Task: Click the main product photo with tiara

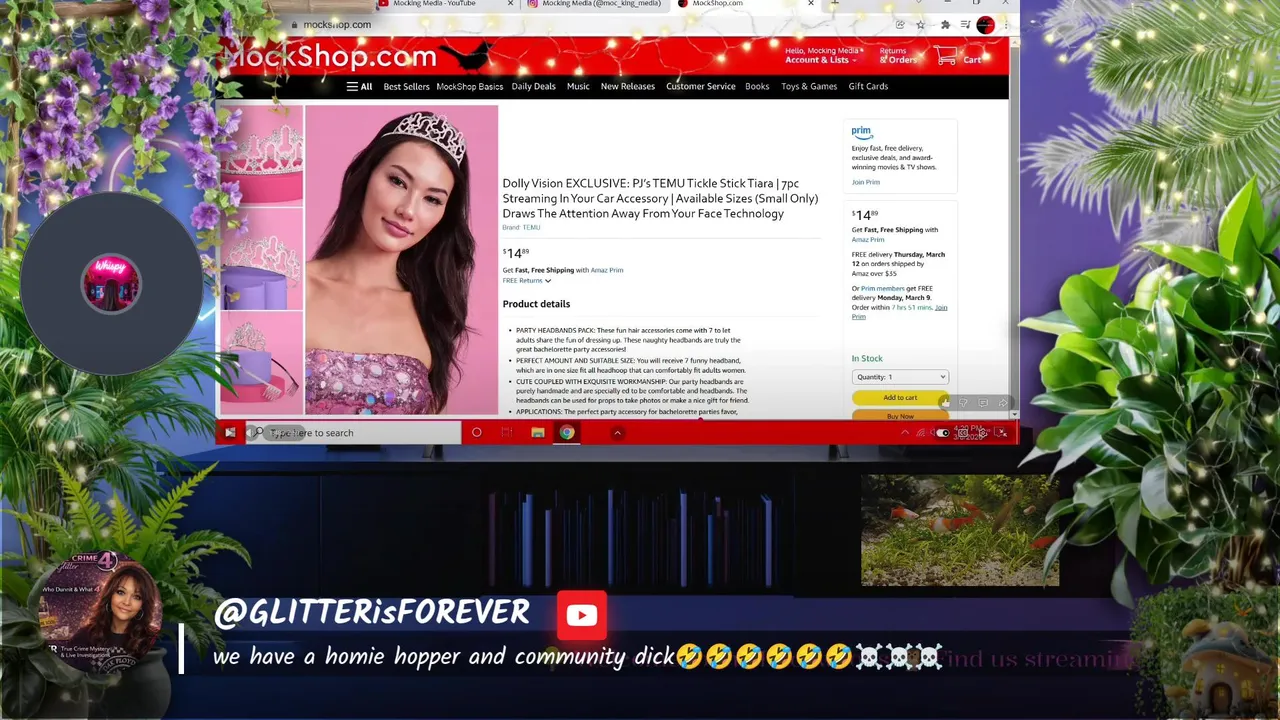Action: (x=401, y=260)
